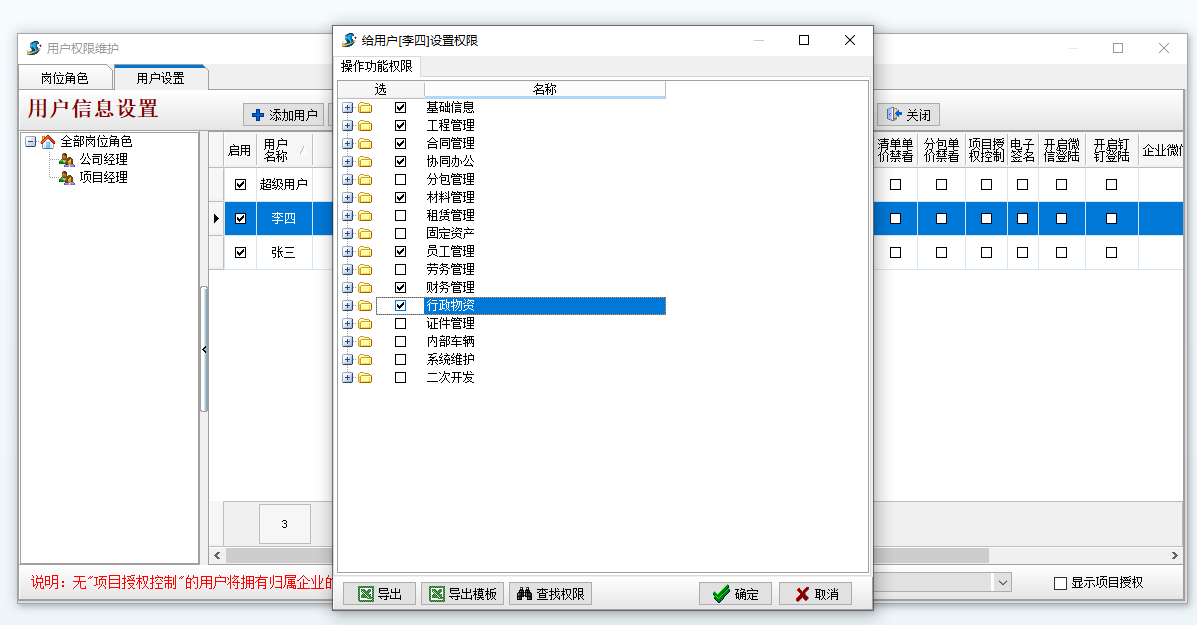Viewport: 1197px width, 625px height.
Task: Uncheck the 基础信息 permission checkbox
Action: [x=401, y=108]
